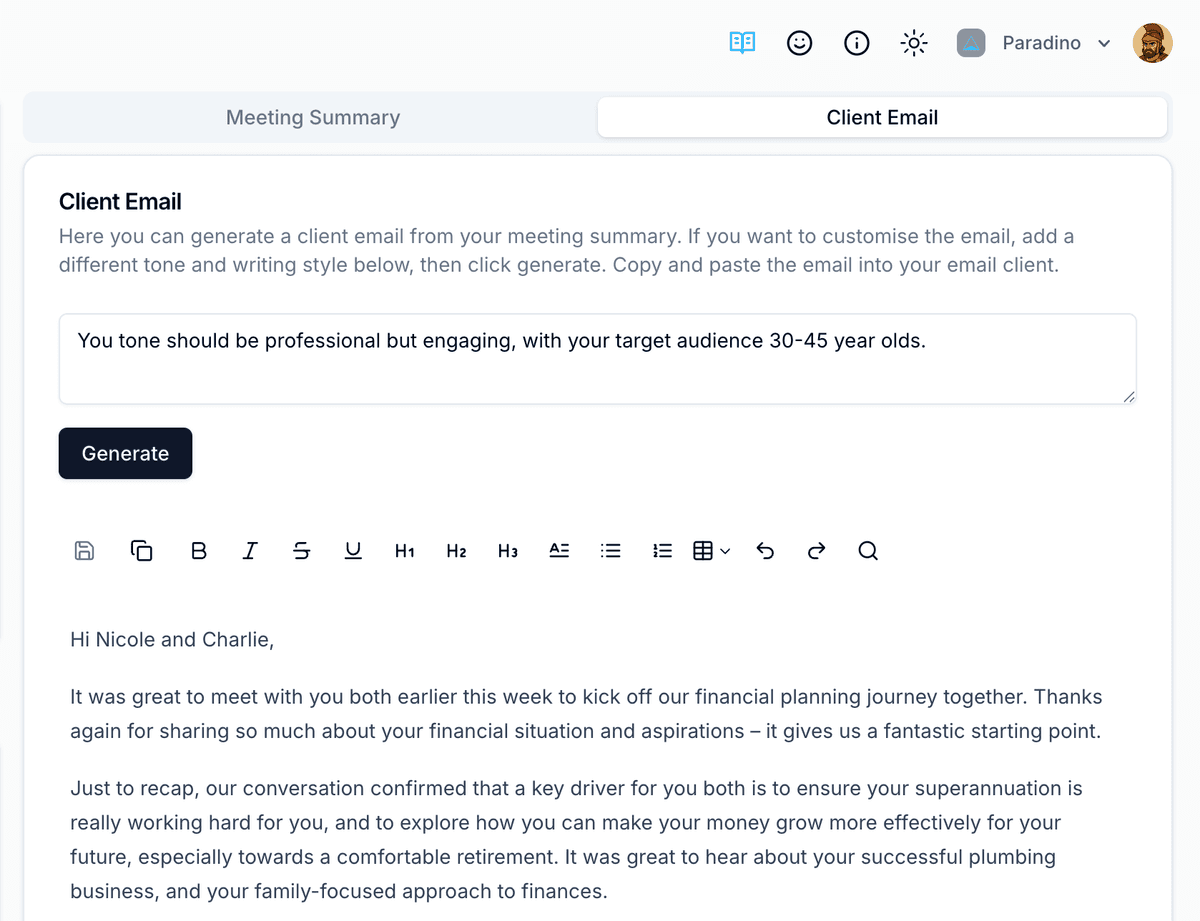Select the Client Email tab
This screenshot has width=1200, height=921.
(x=882, y=117)
